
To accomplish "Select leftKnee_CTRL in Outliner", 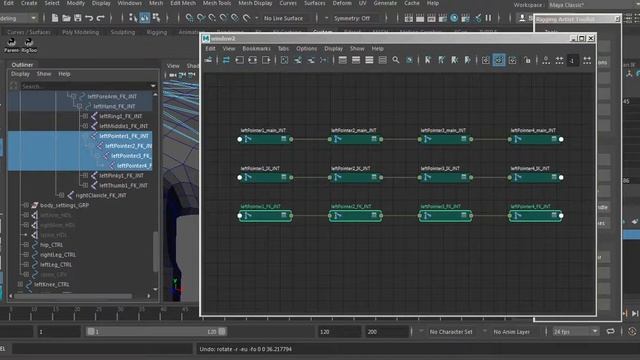I will tap(51, 284).
